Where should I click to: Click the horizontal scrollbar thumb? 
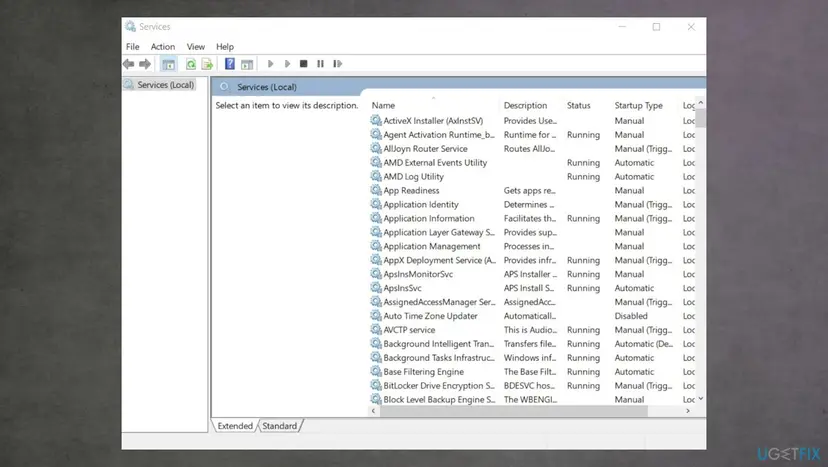pos(513,411)
